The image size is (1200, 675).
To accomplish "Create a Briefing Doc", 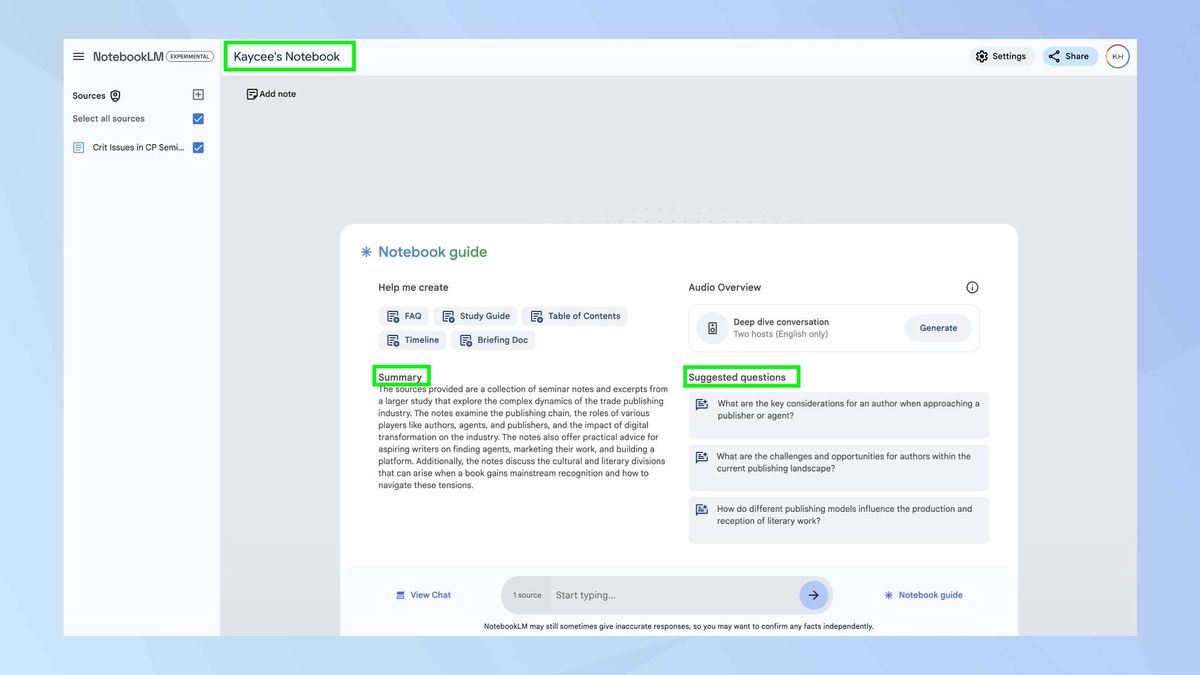I will coord(493,339).
